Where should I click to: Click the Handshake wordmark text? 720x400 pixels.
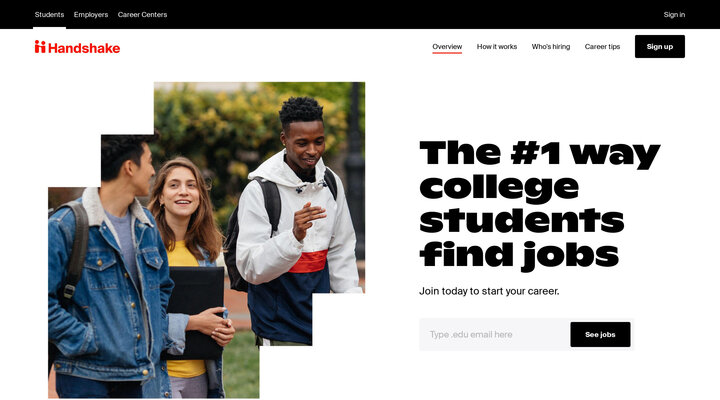click(x=84, y=48)
